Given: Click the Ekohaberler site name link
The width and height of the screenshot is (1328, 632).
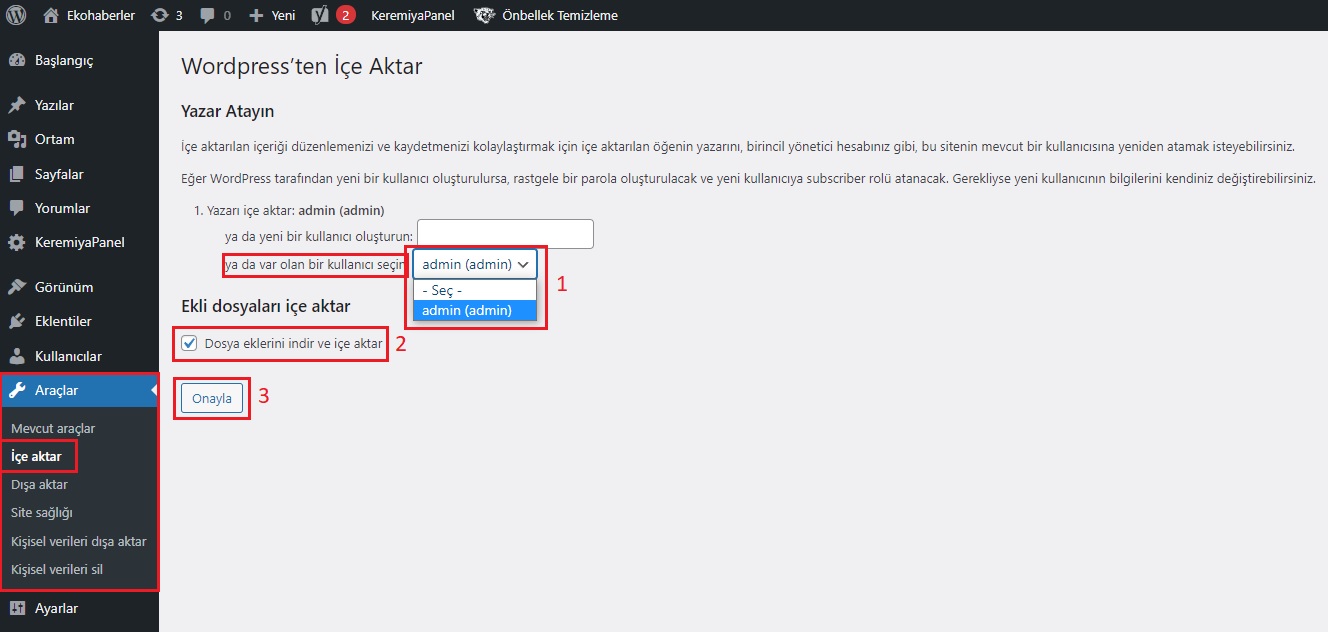Looking at the screenshot, I should [101, 15].
